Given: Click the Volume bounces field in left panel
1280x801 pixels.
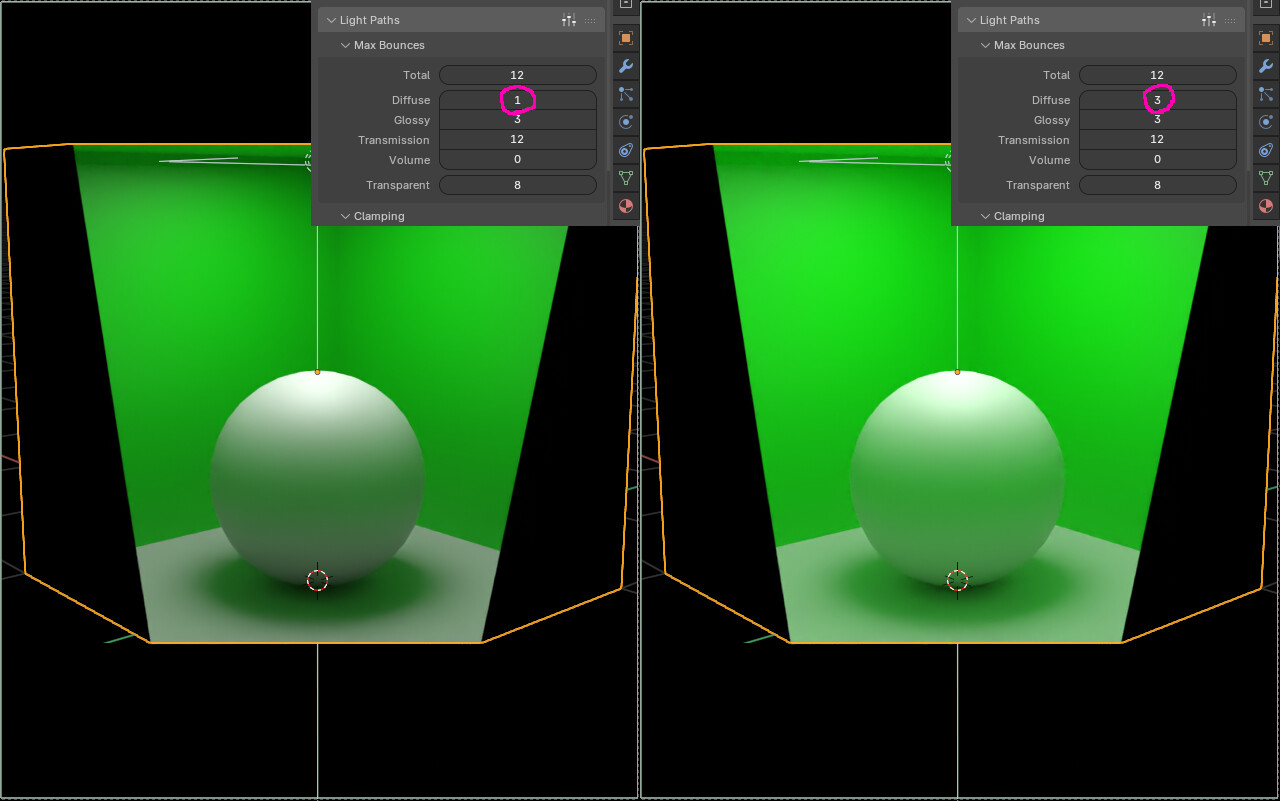Looking at the screenshot, I should pos(518,160).
